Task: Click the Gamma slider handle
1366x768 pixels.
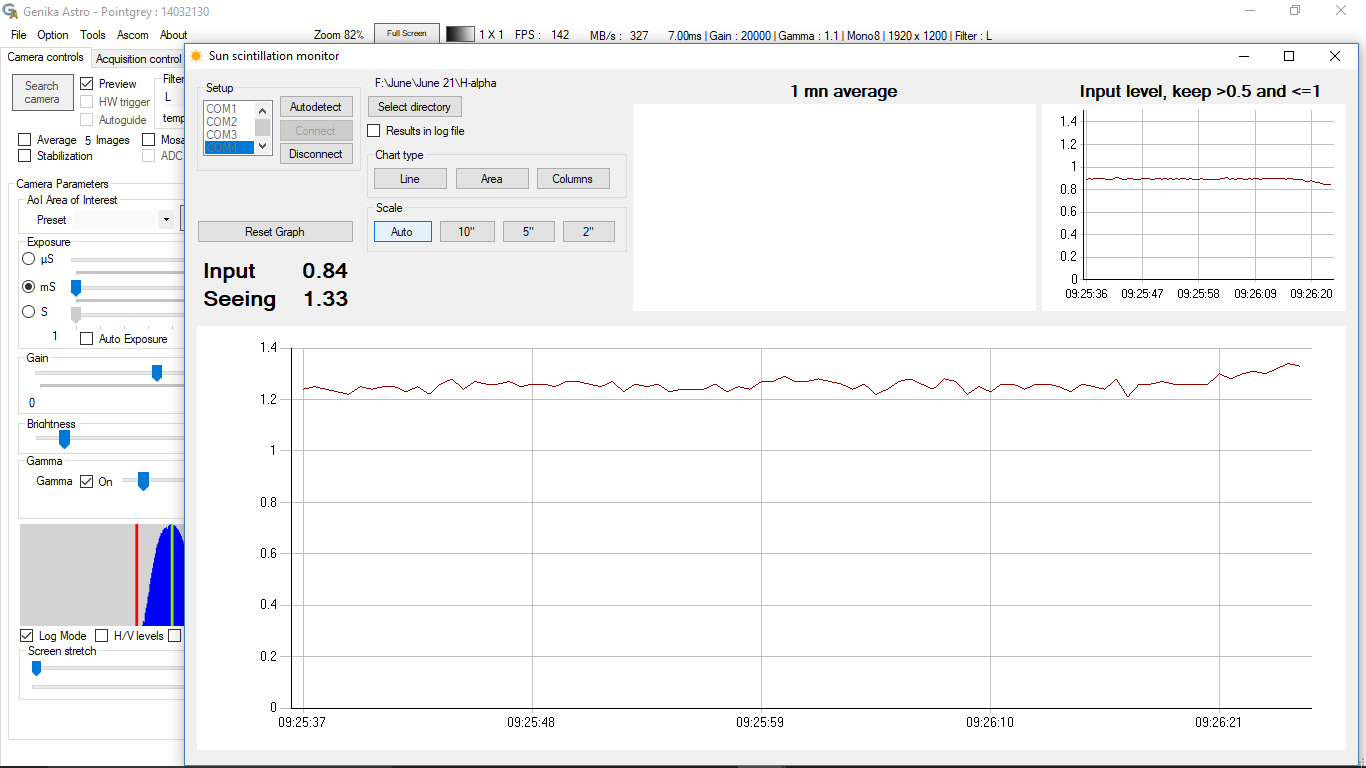Action: pos(143,481)
